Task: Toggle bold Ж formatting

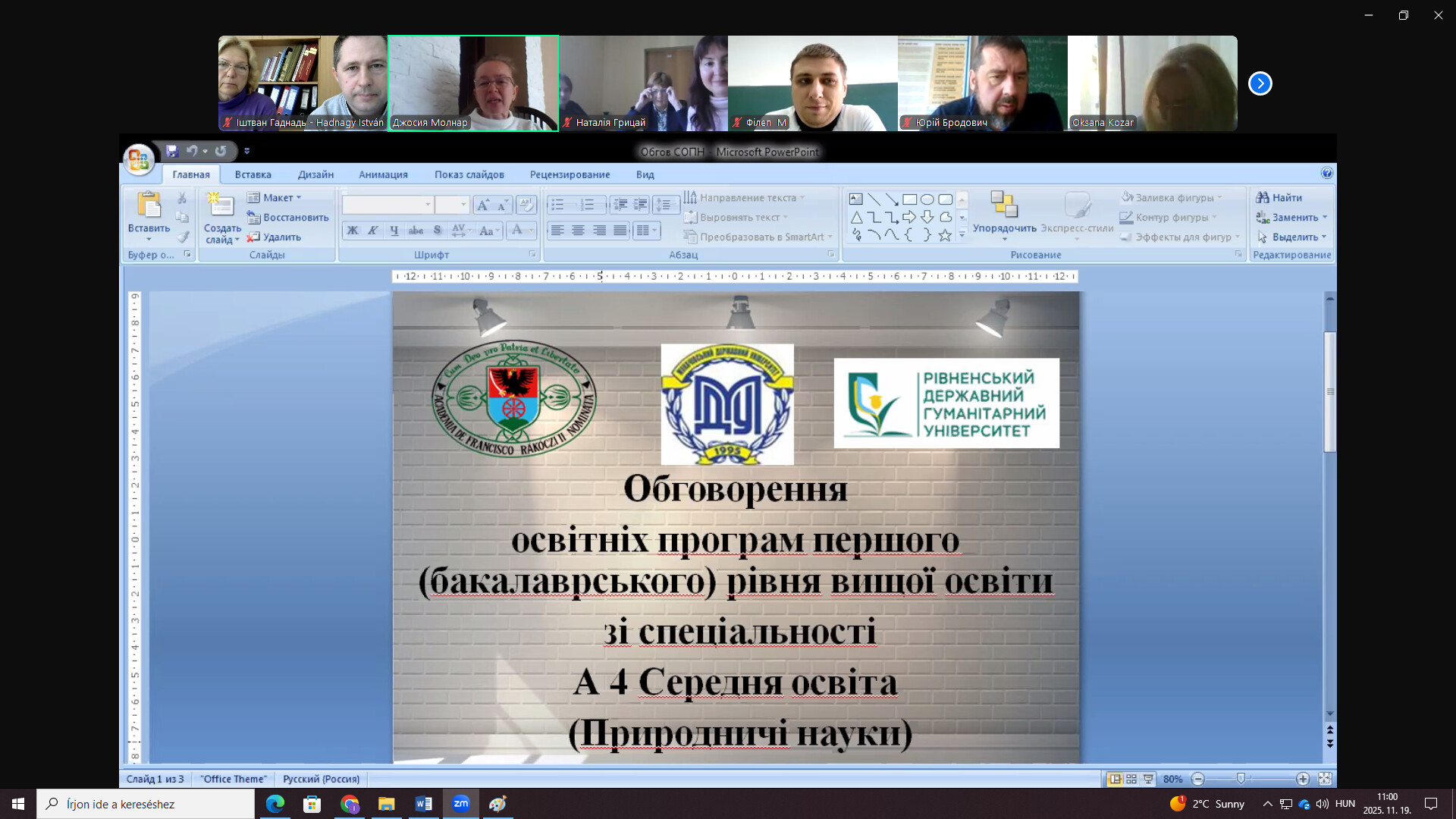Action: (x=353, y=231)
